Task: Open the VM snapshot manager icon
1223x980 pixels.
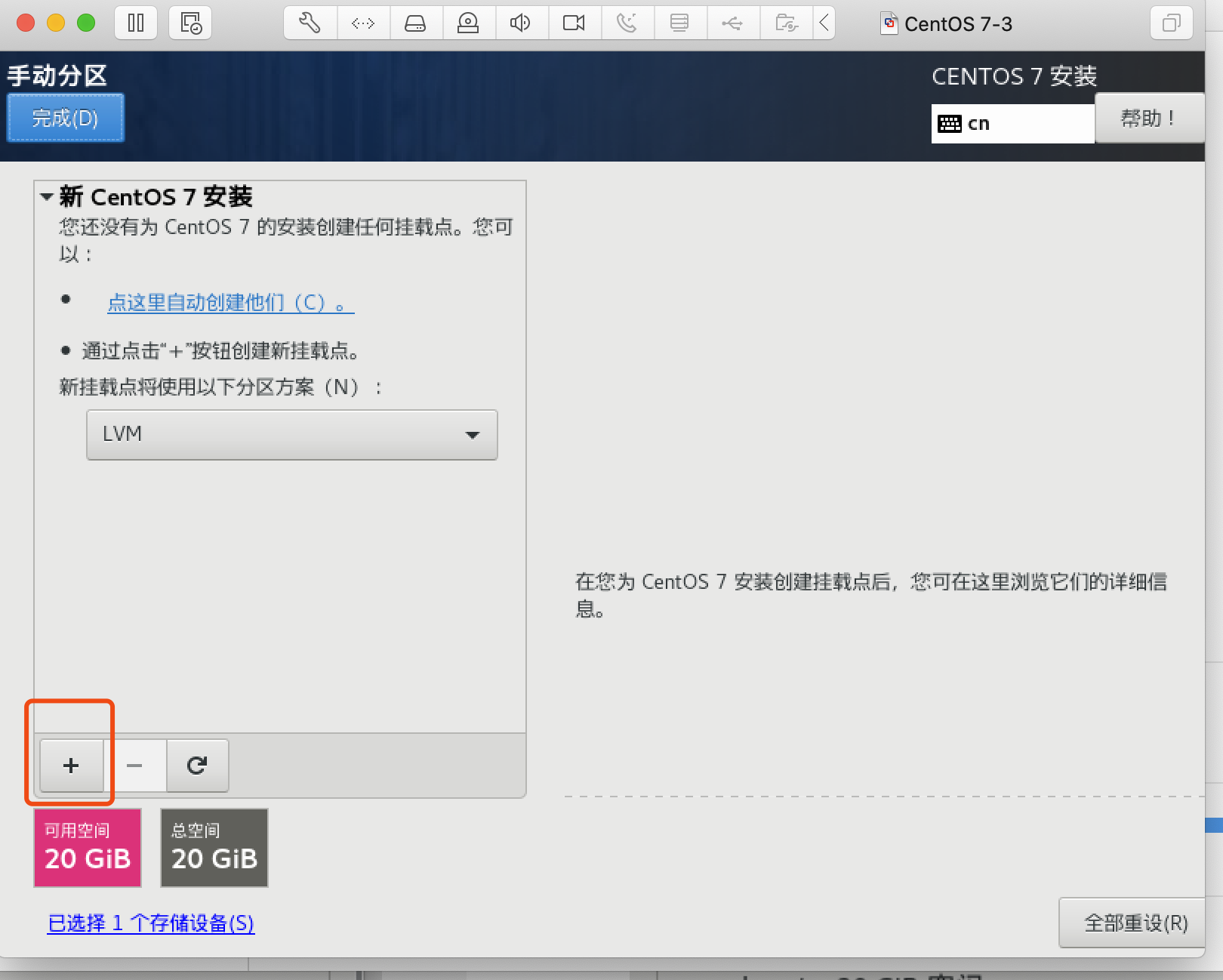Action: point(190,23)
